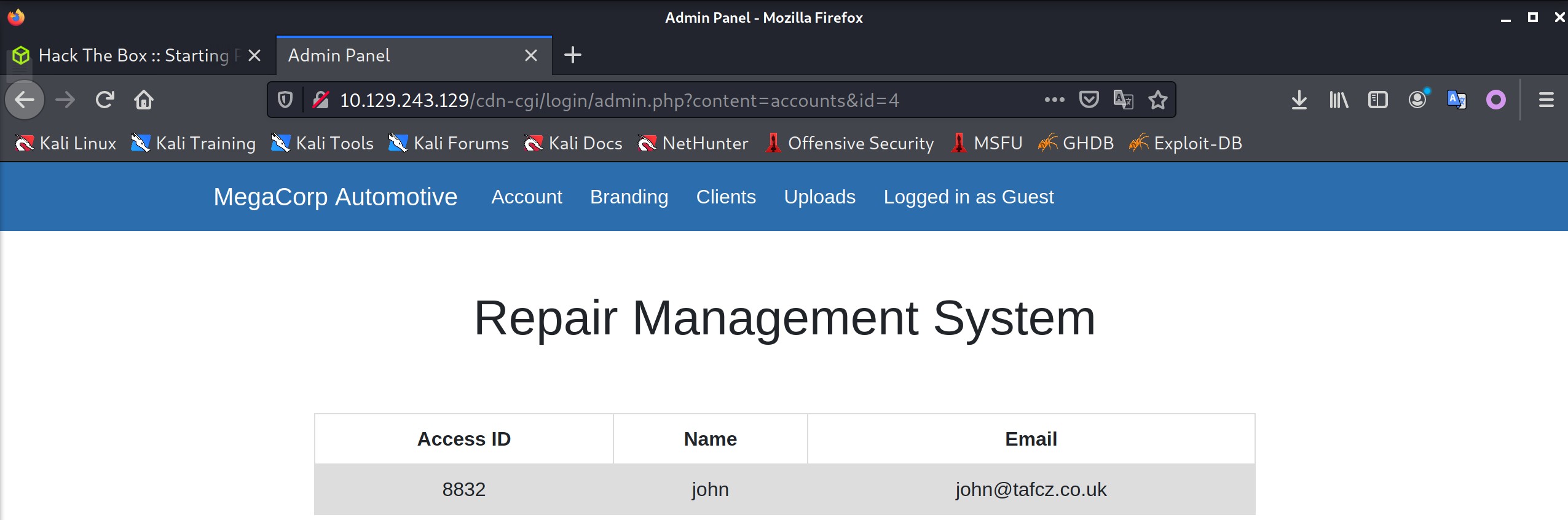Open the NetHunter bookmark

tap(693, 143)
